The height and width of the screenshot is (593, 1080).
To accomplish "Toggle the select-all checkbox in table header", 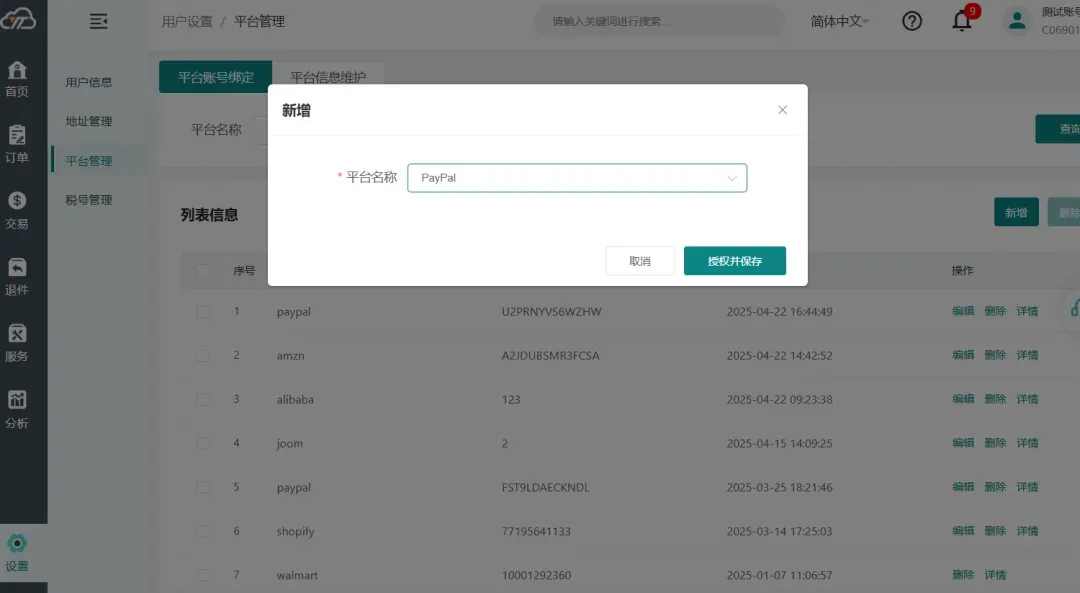I will 203,271.
